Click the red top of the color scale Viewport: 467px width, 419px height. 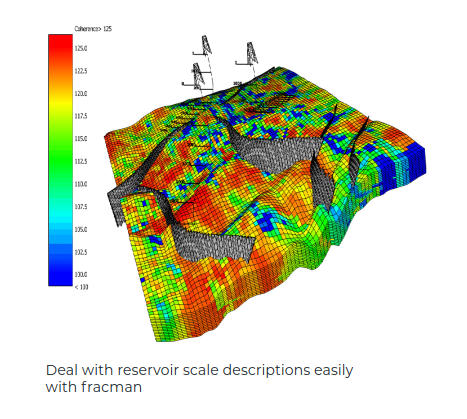(60, 43)
